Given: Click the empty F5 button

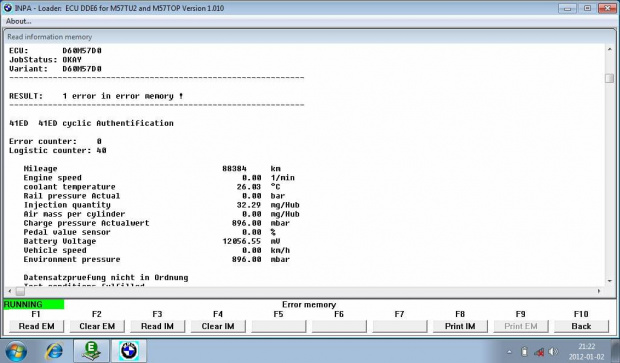Looking at the screenshot, I should (278, 326).
